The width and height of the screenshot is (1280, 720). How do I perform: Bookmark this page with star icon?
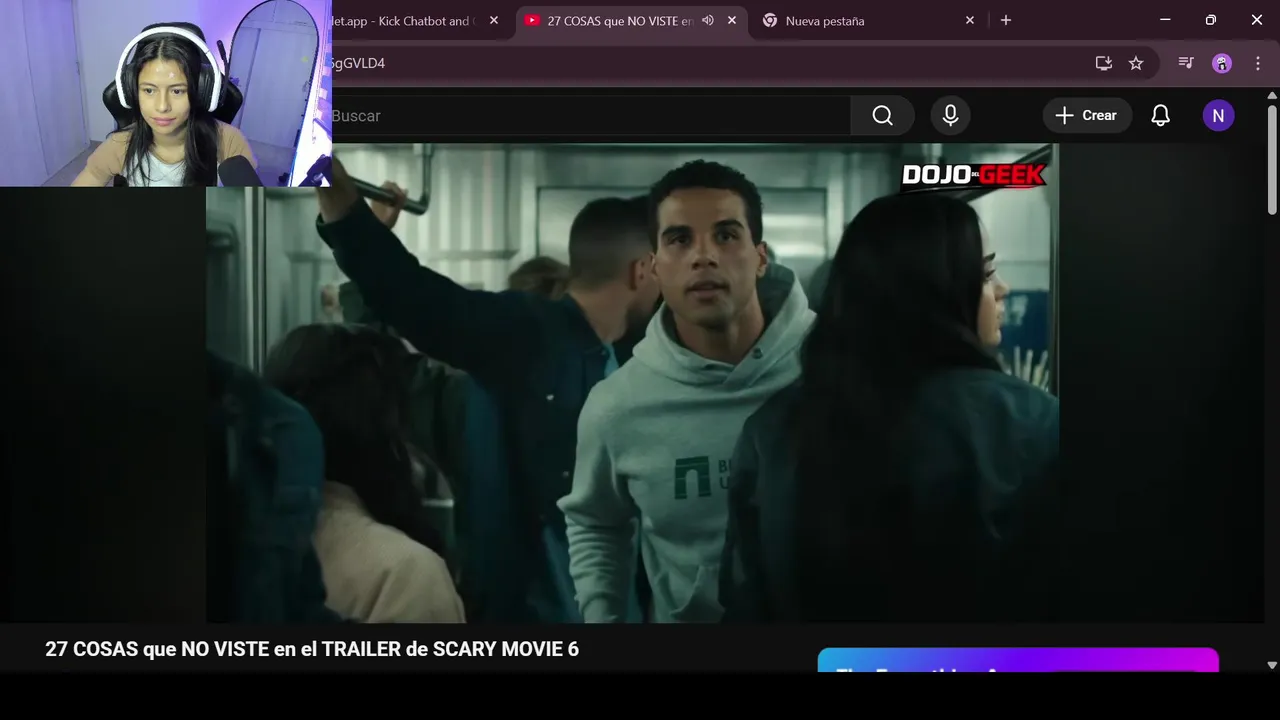pos(1136,63)
